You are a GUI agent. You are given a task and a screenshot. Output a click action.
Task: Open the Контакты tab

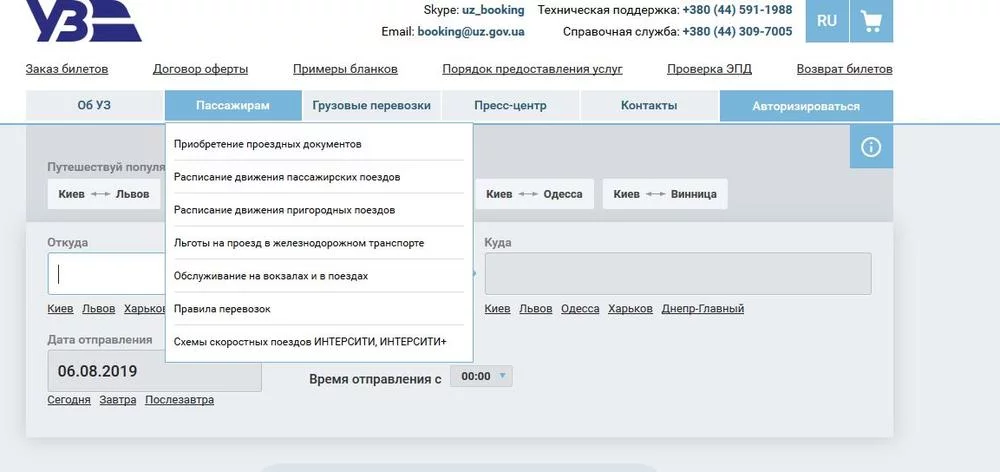pyautogui.click(x=649, y=106)
